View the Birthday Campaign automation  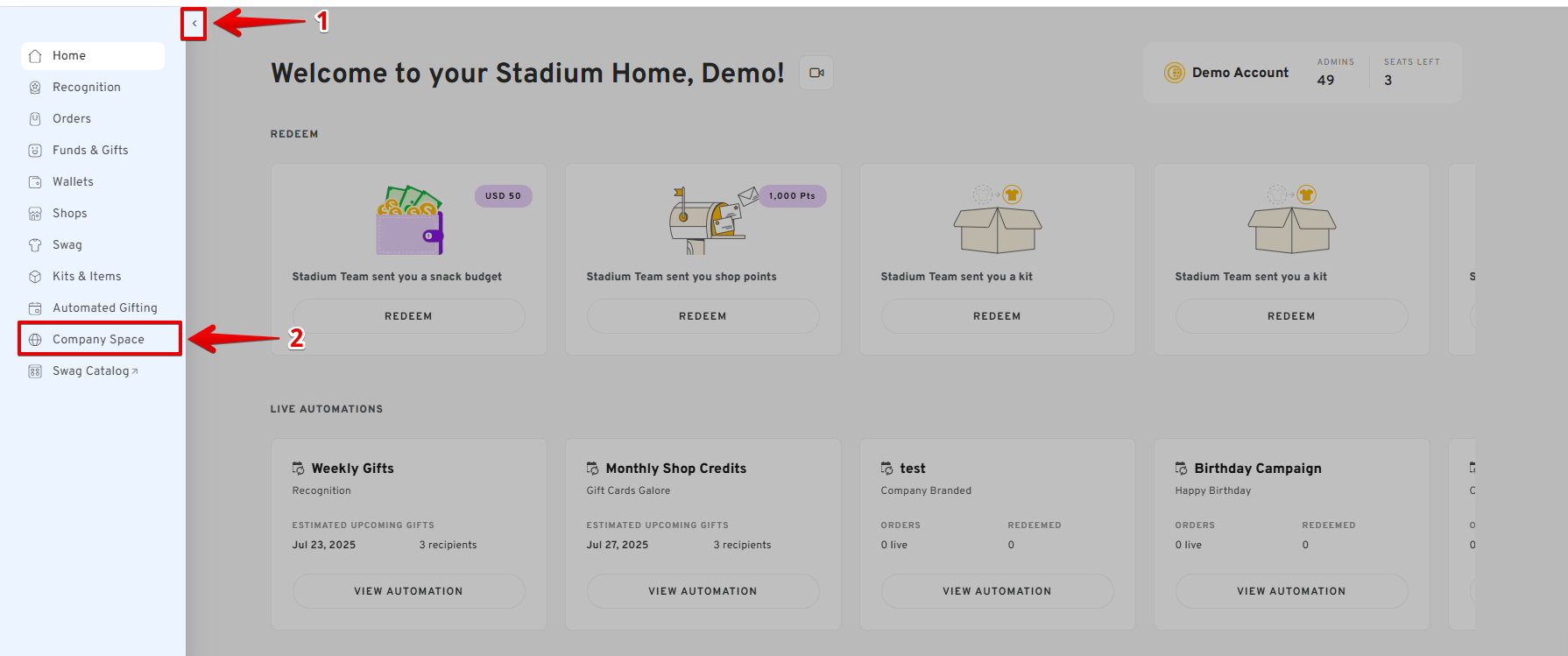click(1291, 591)
